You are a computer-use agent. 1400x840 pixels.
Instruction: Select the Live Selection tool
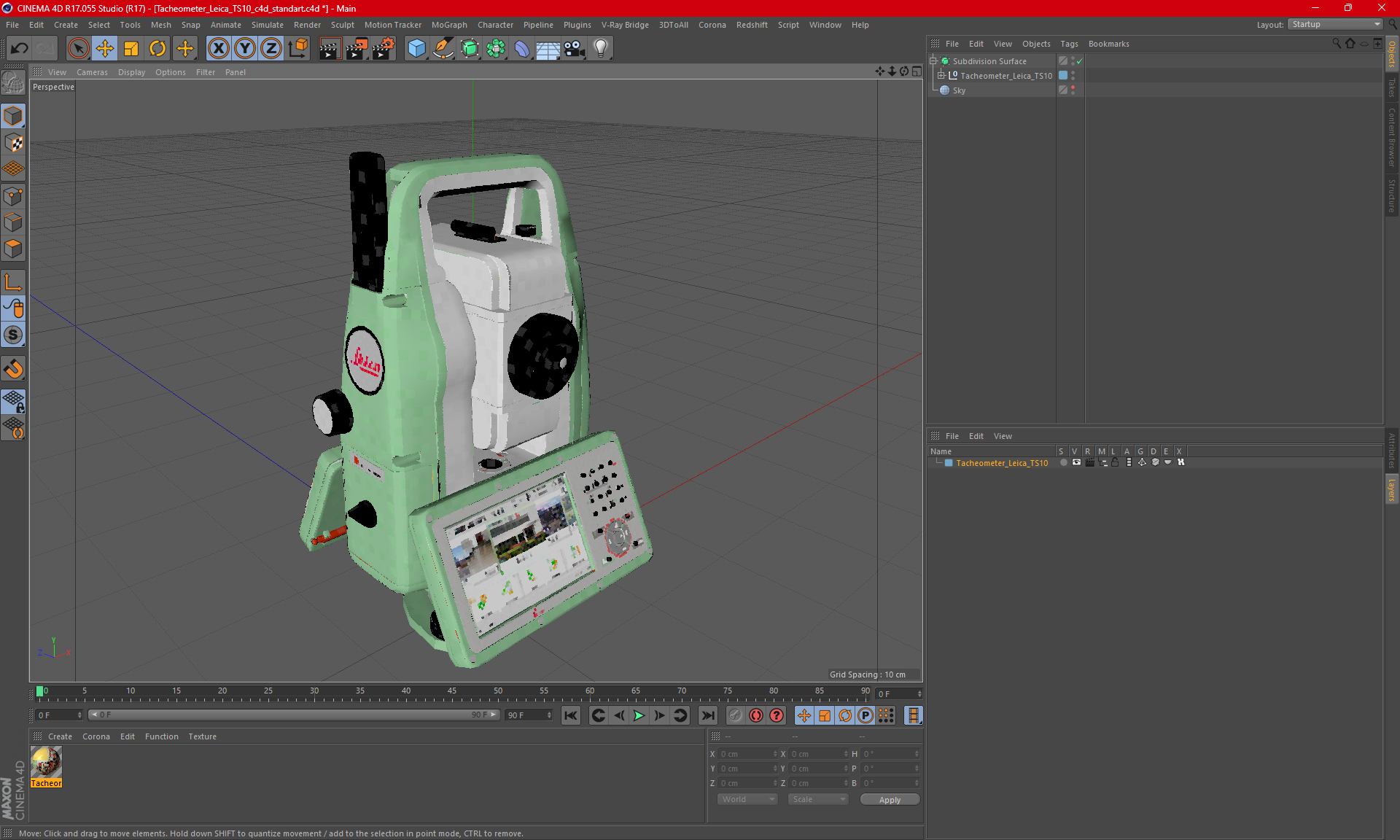tap(78, 49)
